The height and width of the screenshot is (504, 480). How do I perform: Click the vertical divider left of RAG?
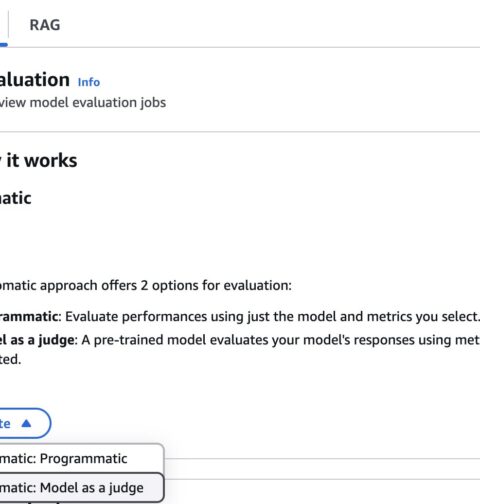[x=8, y=24]
